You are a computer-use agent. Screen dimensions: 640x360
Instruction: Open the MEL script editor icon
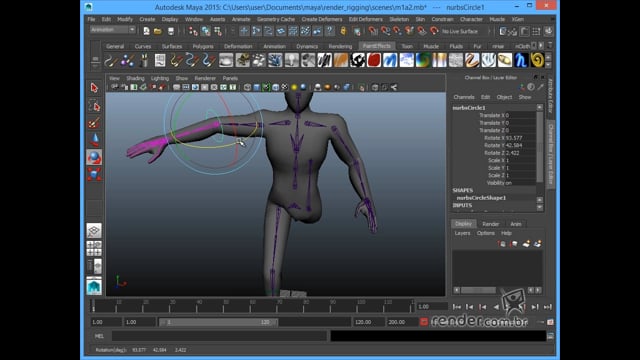tap(550, 336)
